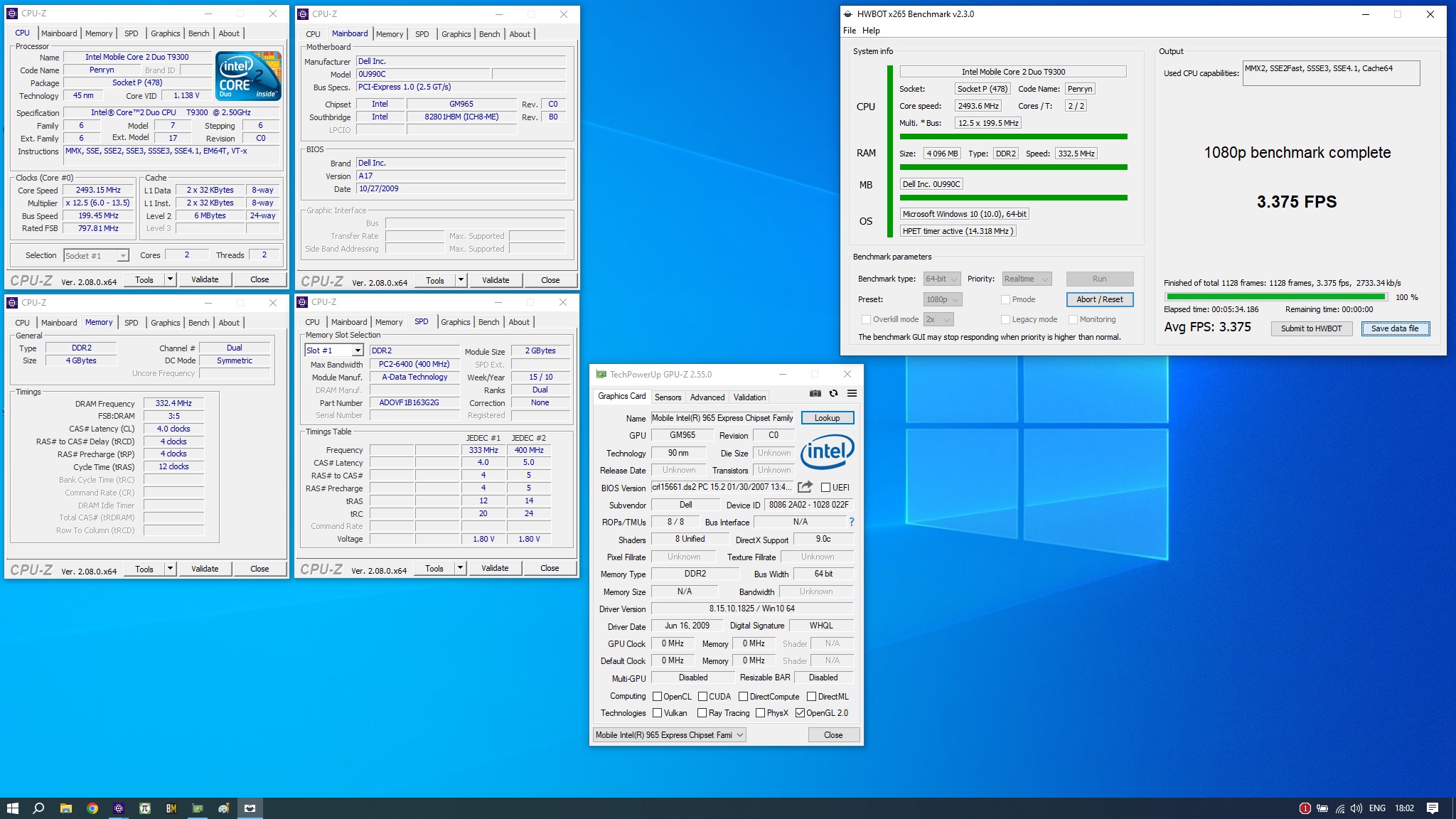Click the Intel Core 2 Duo logo in CPU-Z

click(x=248, y=75)
